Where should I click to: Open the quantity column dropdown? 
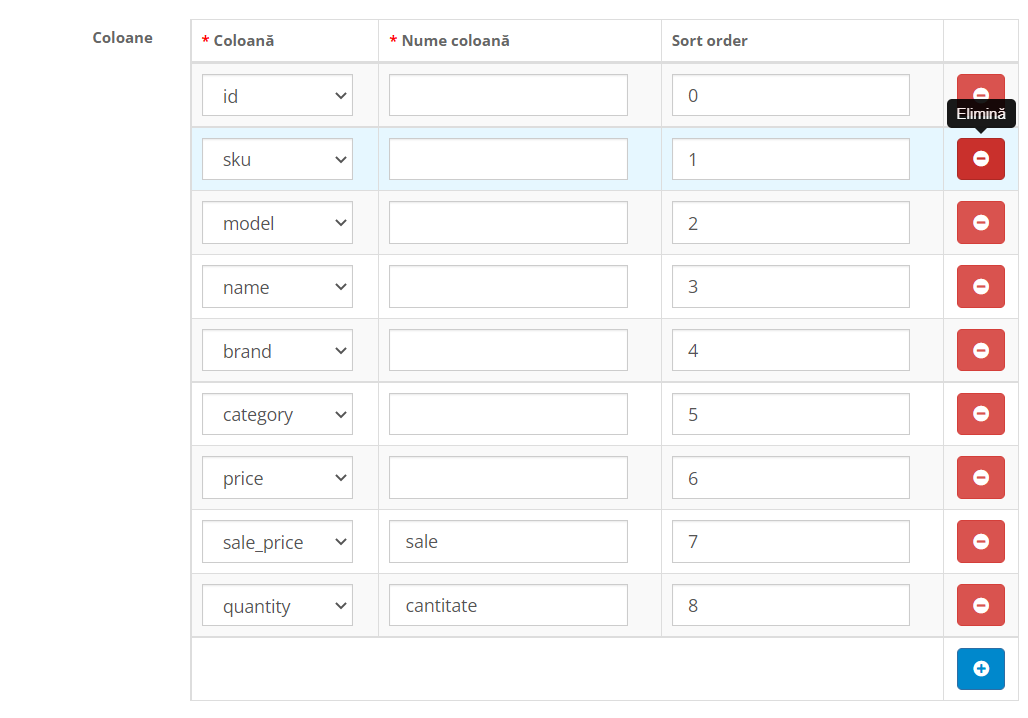click(277, 606)
